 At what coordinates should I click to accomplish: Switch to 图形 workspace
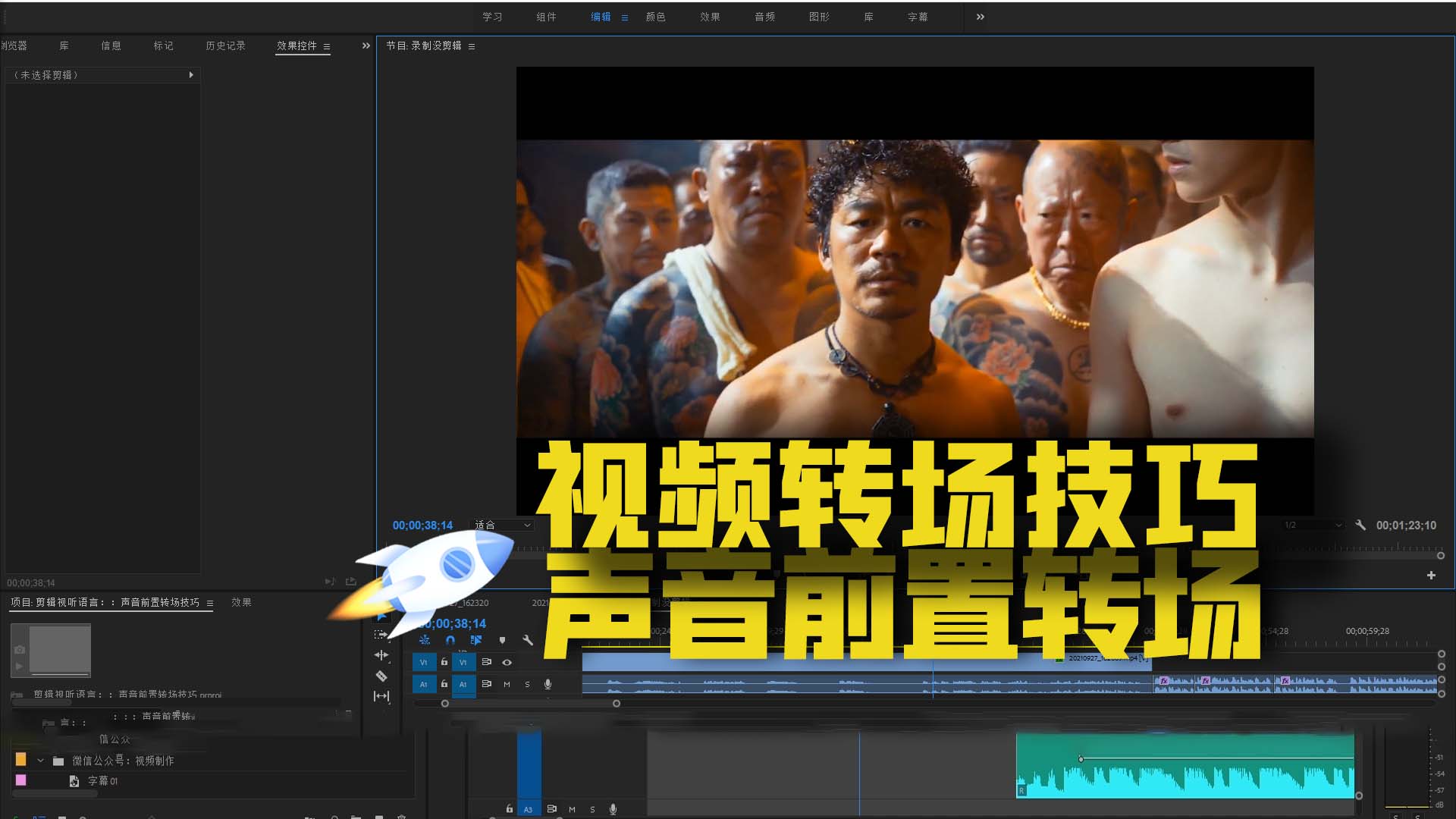pos(819,17)
